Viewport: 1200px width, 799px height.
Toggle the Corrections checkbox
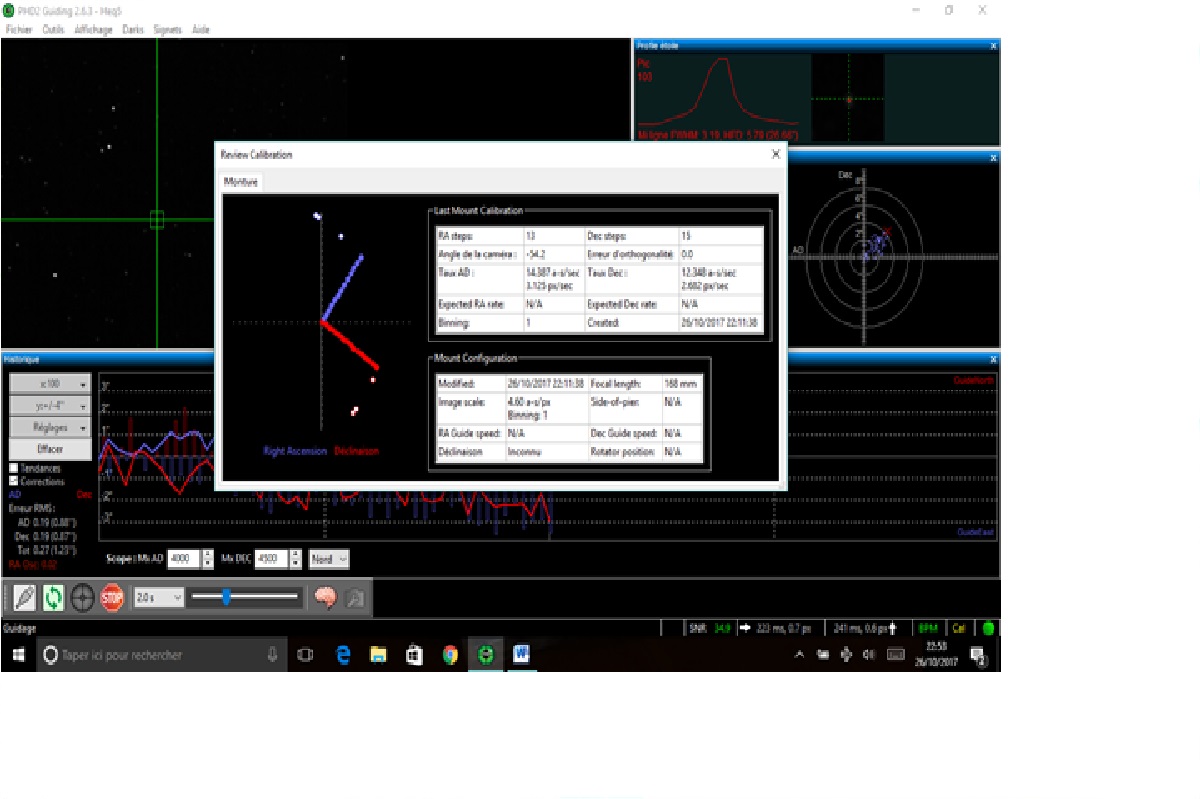pyautogui.click(x=13, y=481)
